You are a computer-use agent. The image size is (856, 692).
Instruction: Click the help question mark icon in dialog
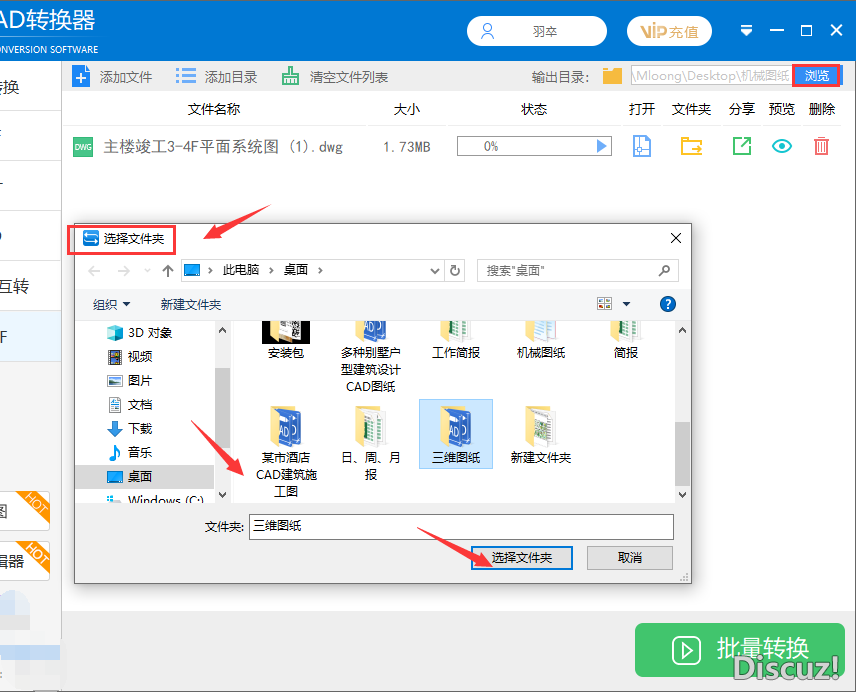point(668,304)
